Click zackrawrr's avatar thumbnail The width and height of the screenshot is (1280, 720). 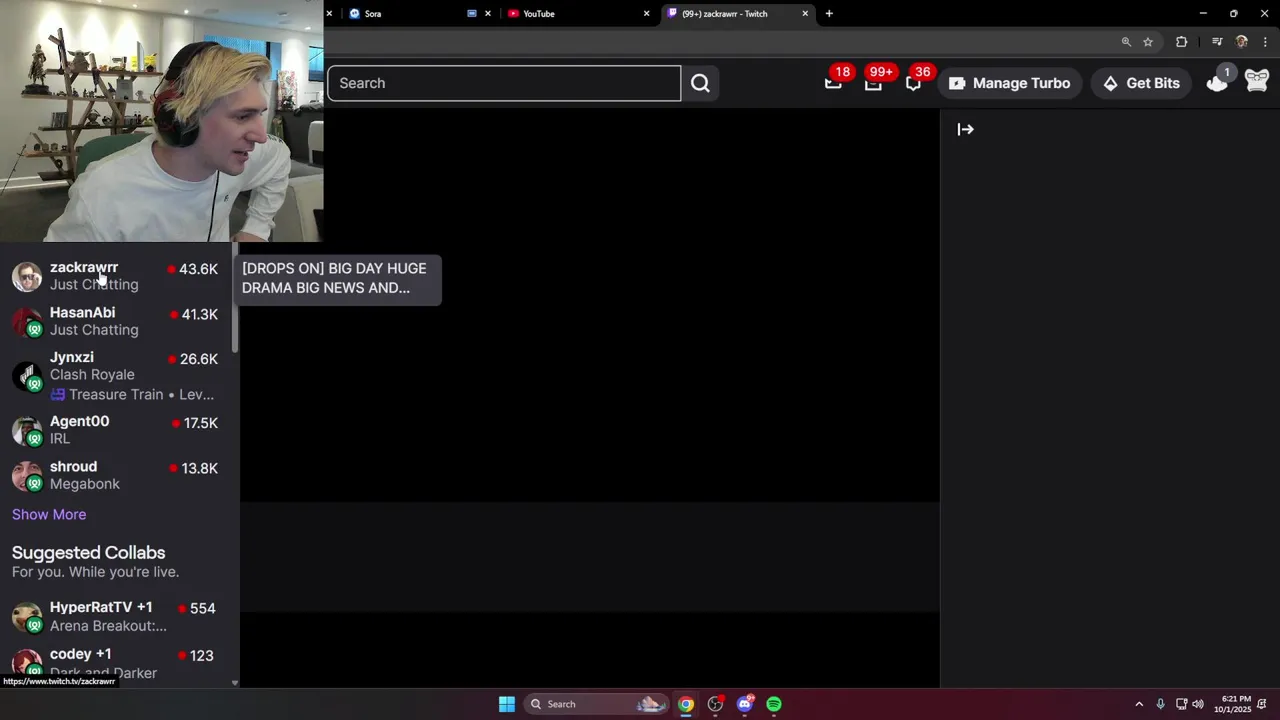[27, 276]
